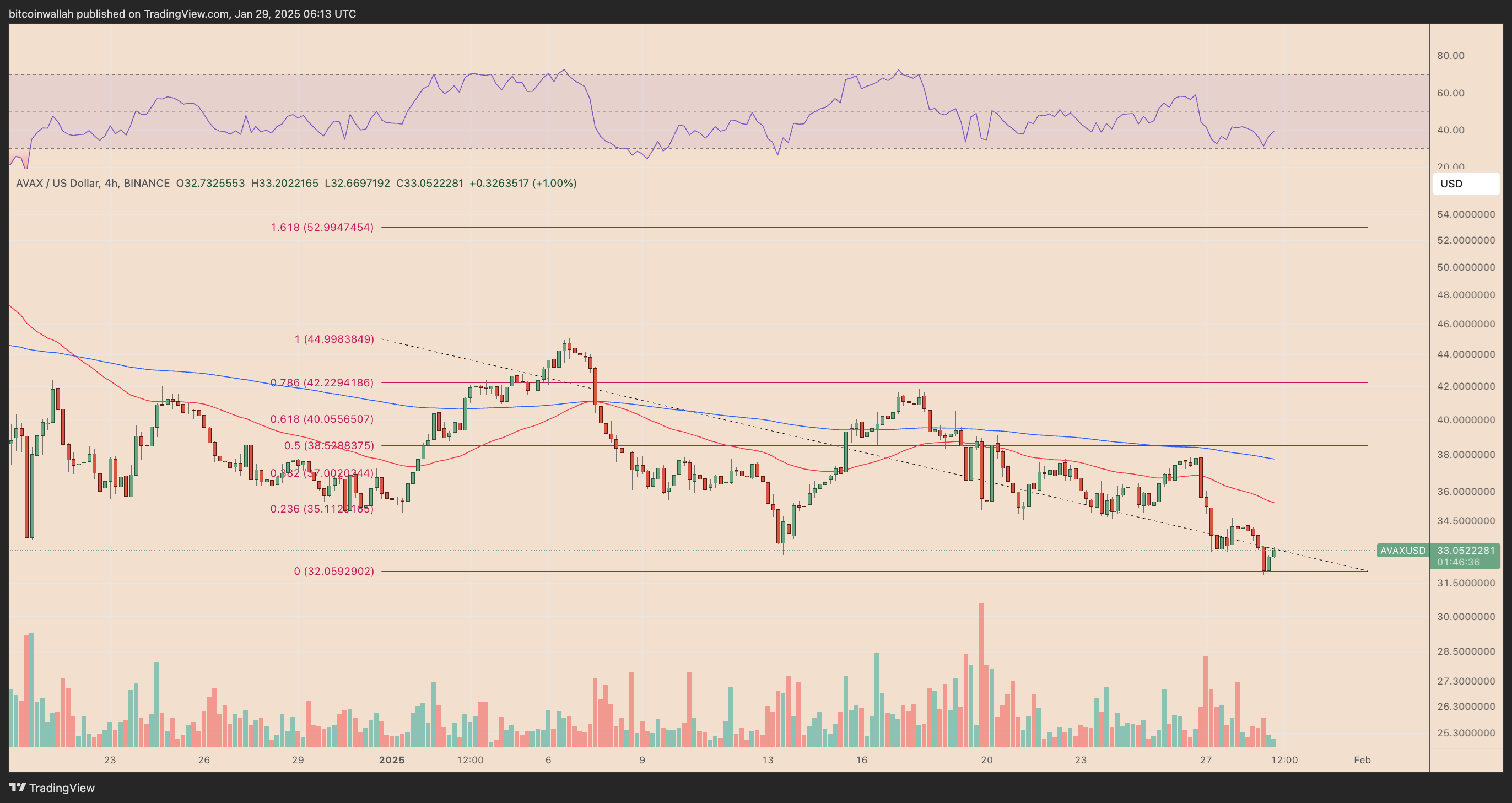This screenshot has height=803, width=1512.
Task: Click the USD currency button
Action: pos(1466,184)
